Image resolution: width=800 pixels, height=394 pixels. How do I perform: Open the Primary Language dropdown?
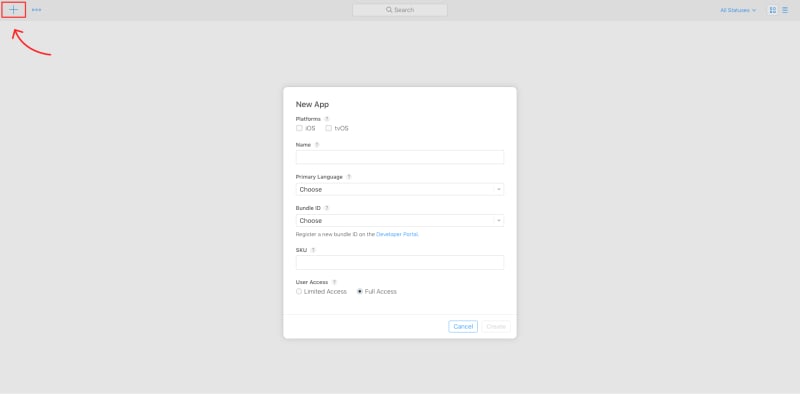pyautogui.click(x=399, y=189)
